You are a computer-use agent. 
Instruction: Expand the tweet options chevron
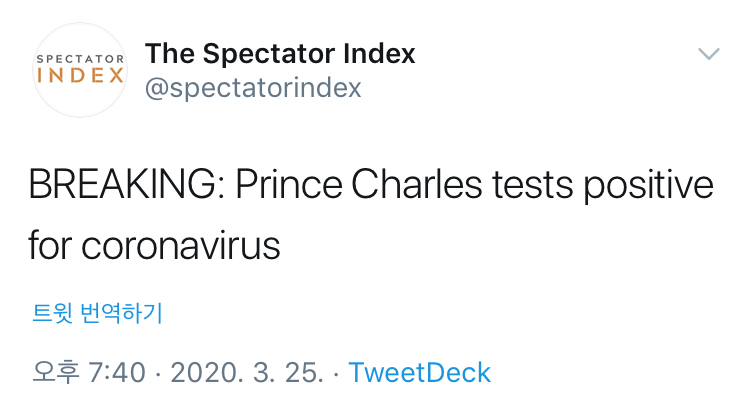coord(708,54)
